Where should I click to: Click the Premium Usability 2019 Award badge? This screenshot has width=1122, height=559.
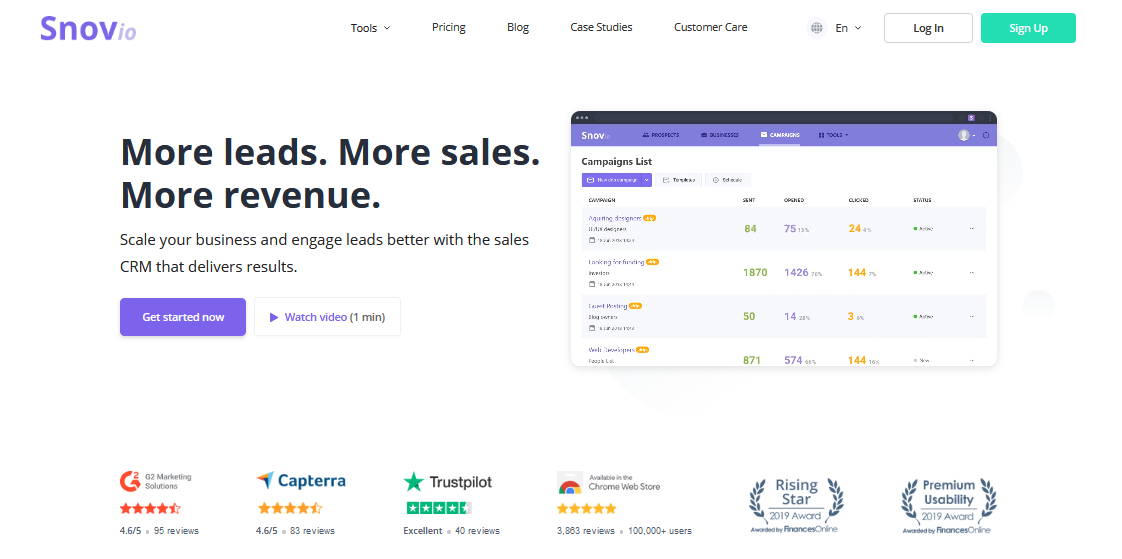[x=948, y=505]
